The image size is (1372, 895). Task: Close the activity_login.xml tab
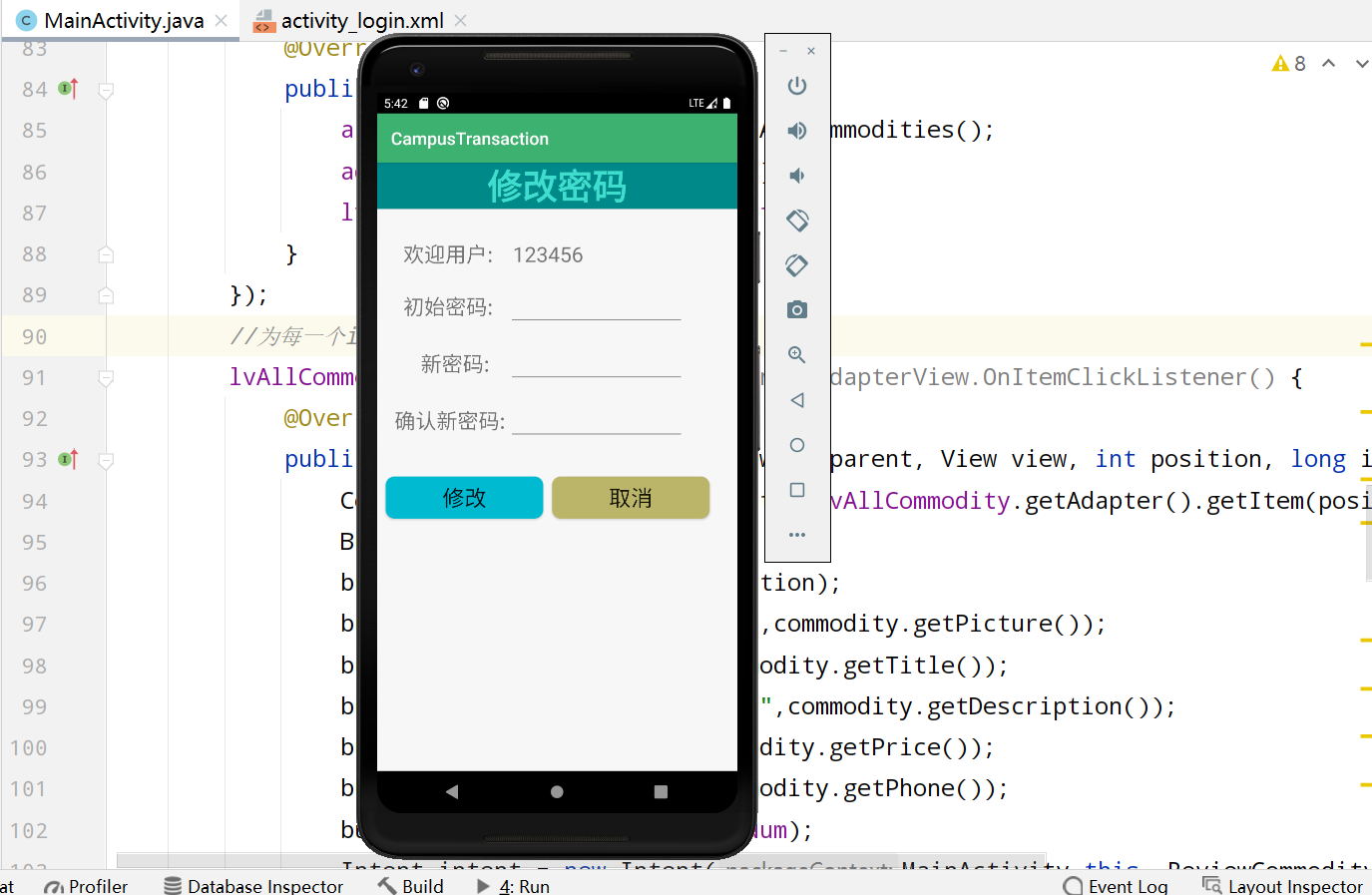(x=460, y=20)
